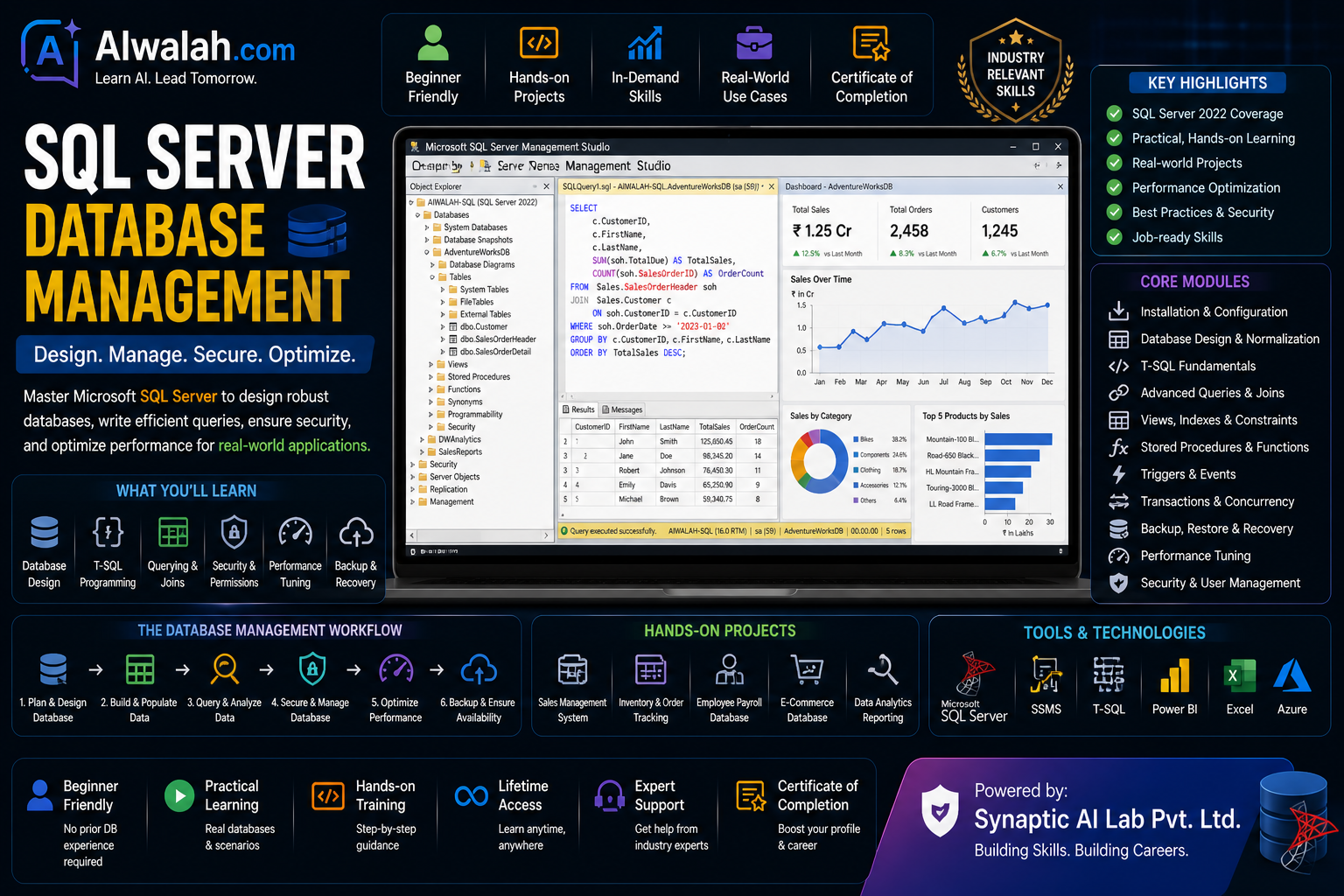Viewport: 1344px width, 896px height.
Task: Click the Excel icon
Action: 1240,675
